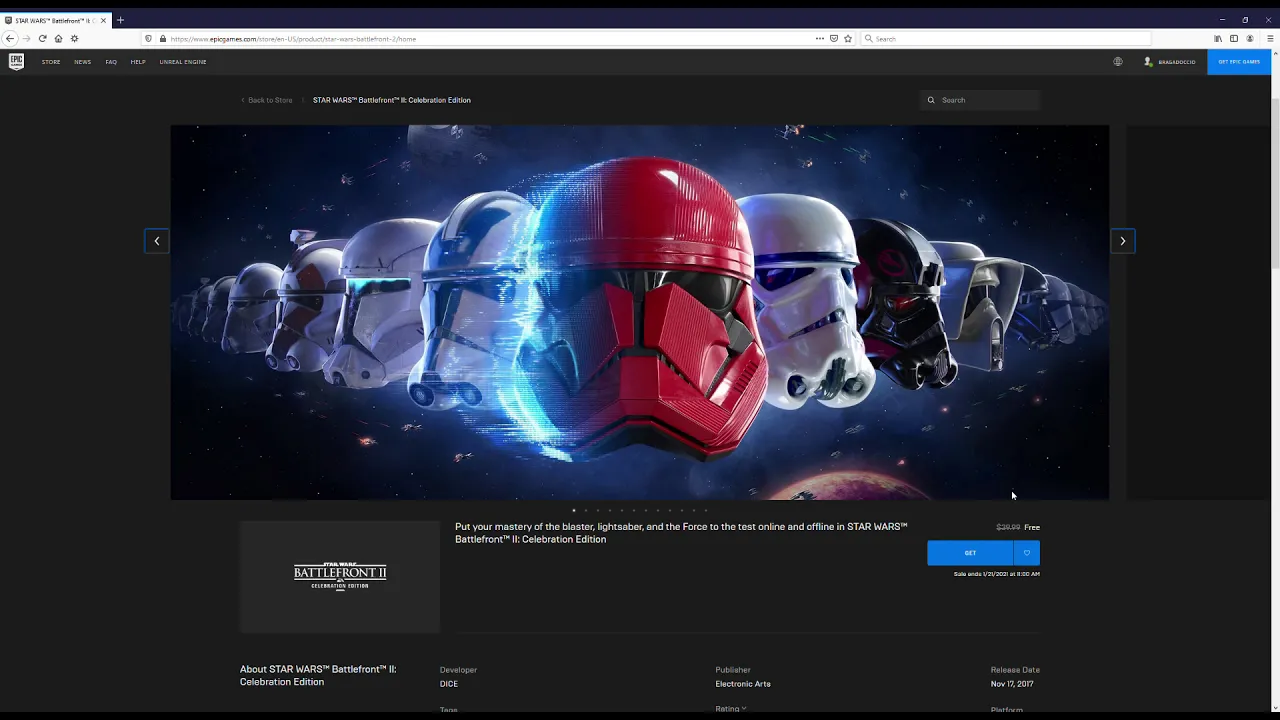Image resolution: width=1280 pixels, height=720 pixels.
Task: Open the Firefox account icon
Action: coord(1250,38)
